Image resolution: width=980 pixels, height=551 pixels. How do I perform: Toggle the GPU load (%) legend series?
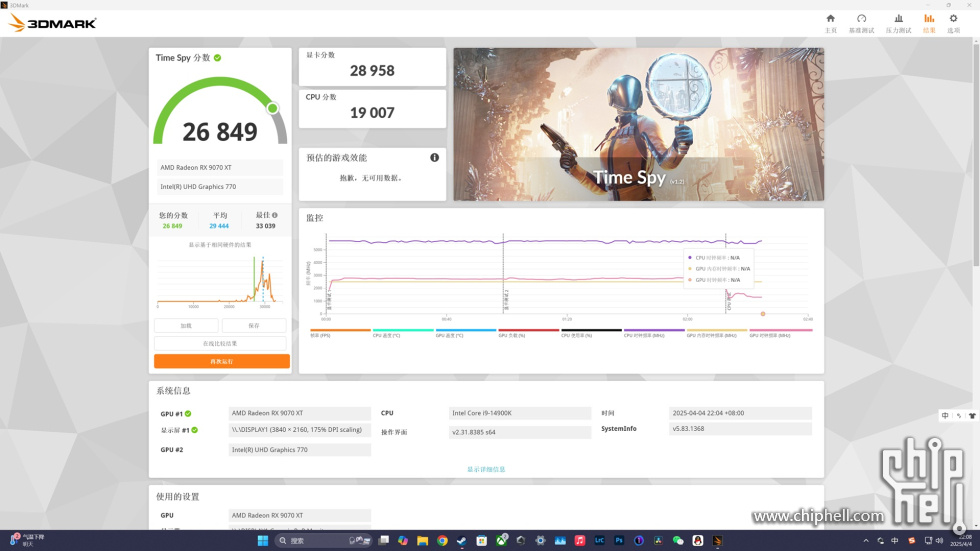point(529,332)
